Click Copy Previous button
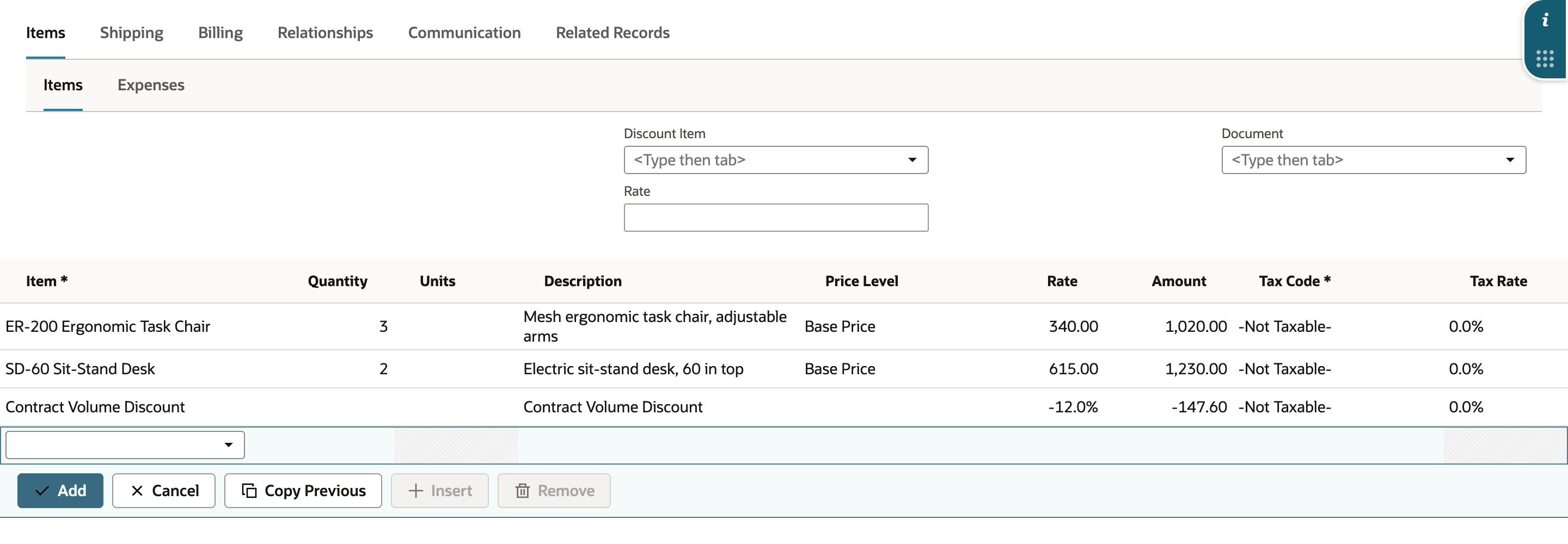Viewport: 1568px width, 544px height. [x=303, y=491]
